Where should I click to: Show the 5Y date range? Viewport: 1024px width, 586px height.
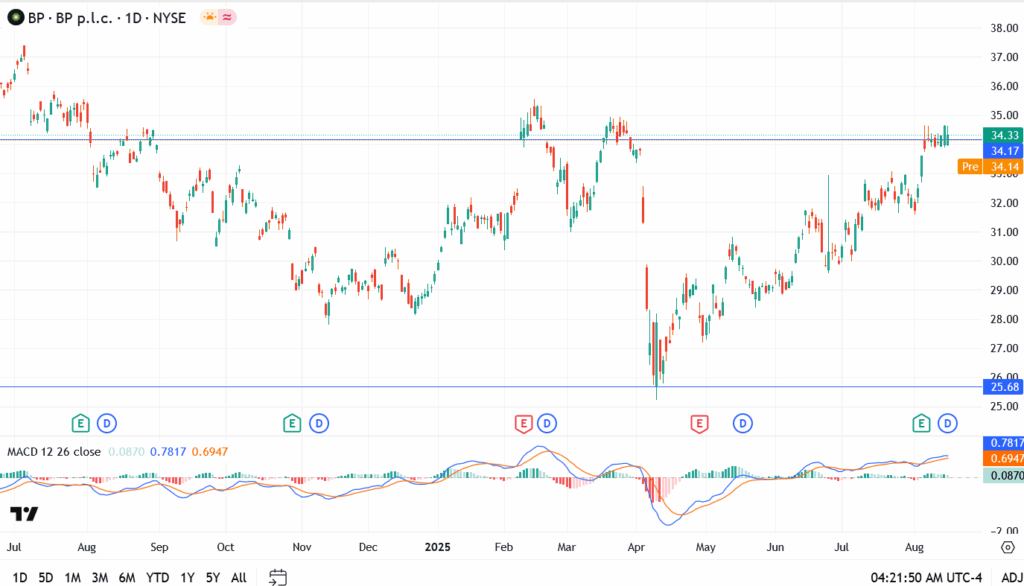[x=212, y=577]
